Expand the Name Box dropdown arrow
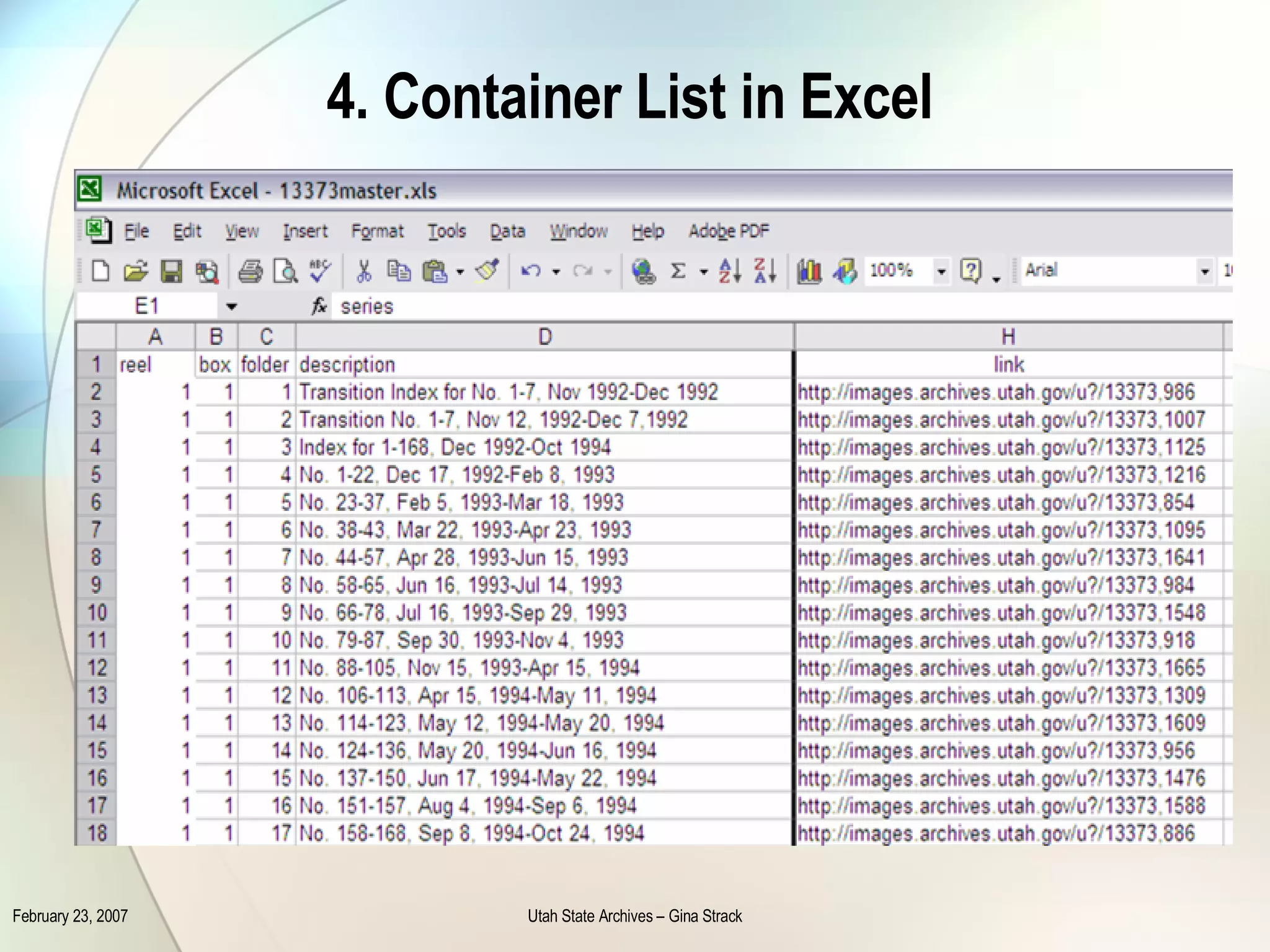The height and width of the screenshot is (952, 1270). tap(231, 306)
